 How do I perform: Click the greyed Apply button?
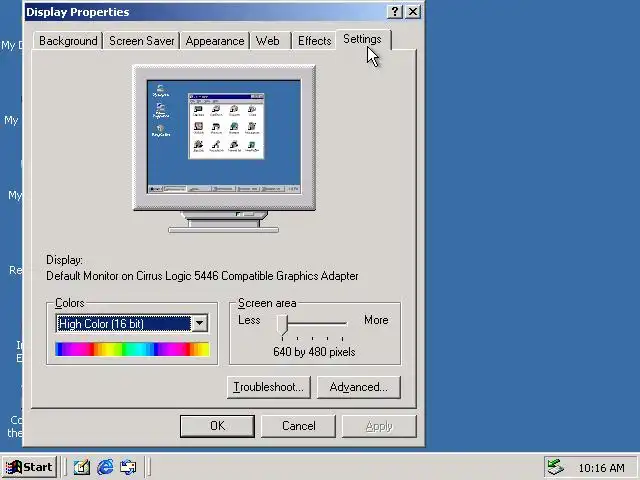point(379,426)
